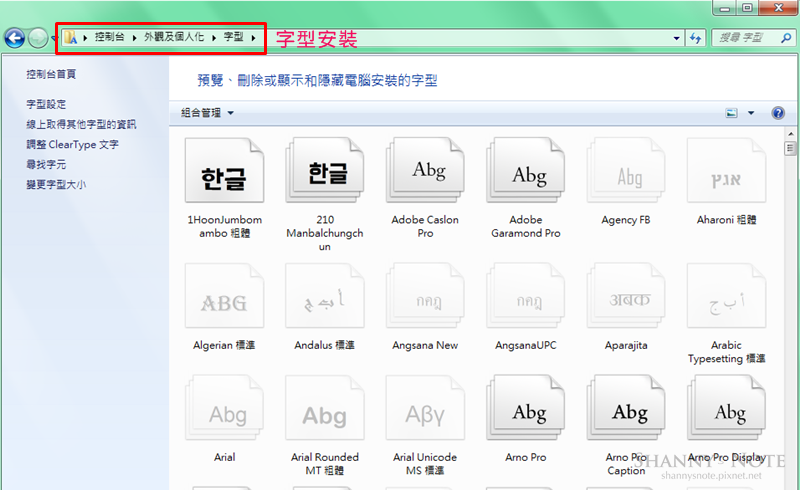
Task: Select the Arno Pro Display font icon
Action: click(x=727, y=407)
